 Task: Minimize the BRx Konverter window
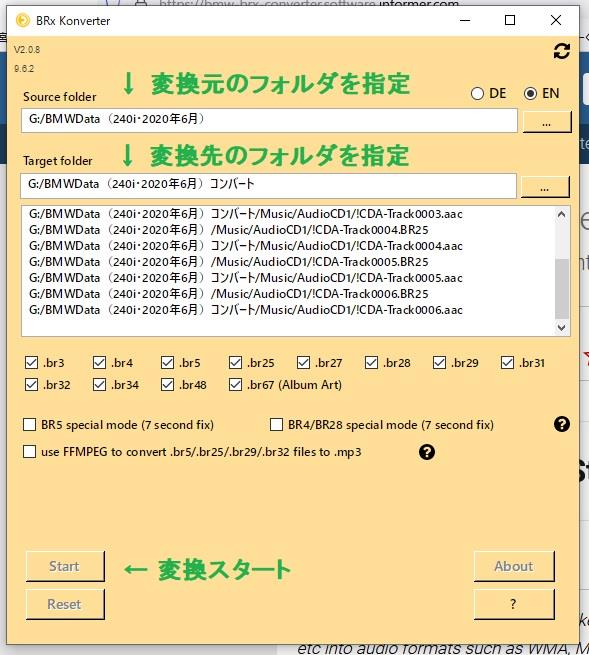[x=465, y=20]
